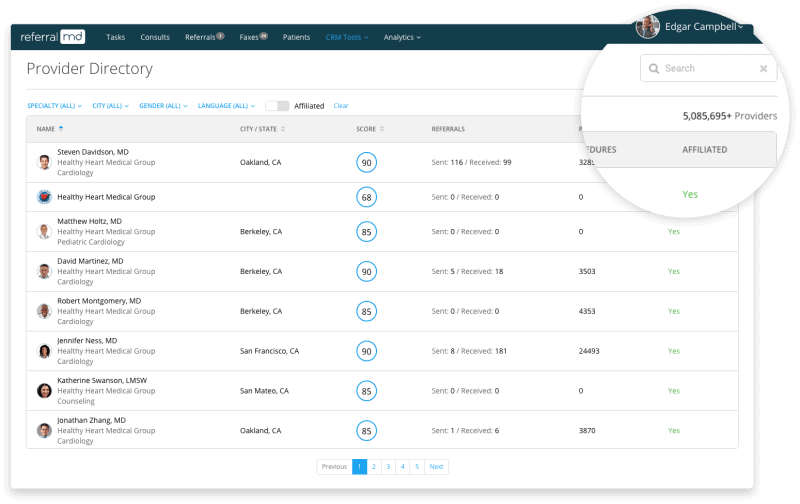
Task: Open Steven Davidson, MD provider name
Action: coord(93,152)
